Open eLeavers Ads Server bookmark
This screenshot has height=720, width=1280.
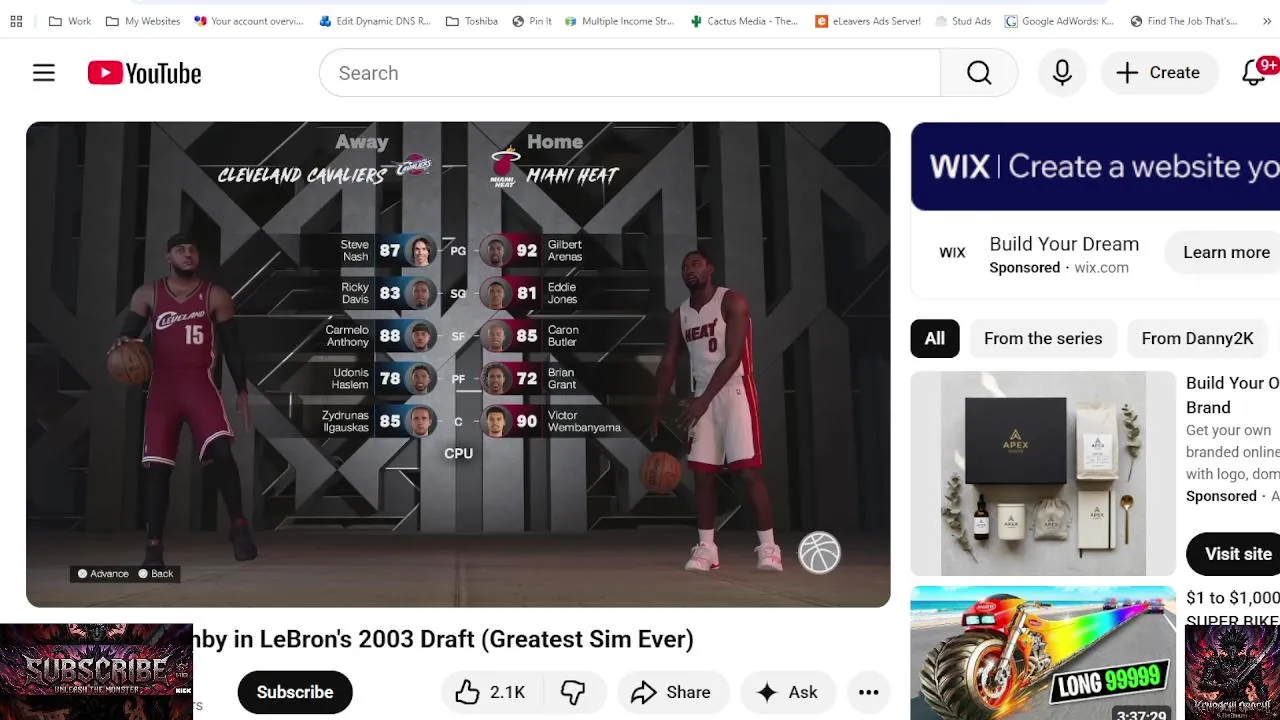click(868, 21)
